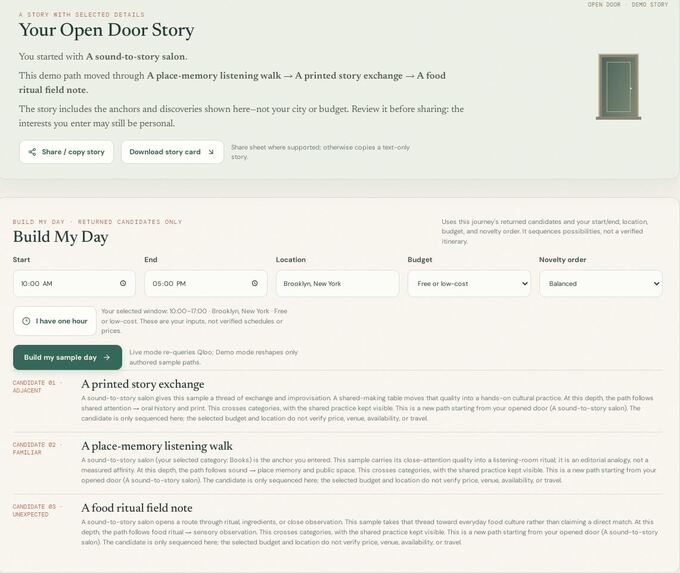Click the green door illustration

point(618,87)
